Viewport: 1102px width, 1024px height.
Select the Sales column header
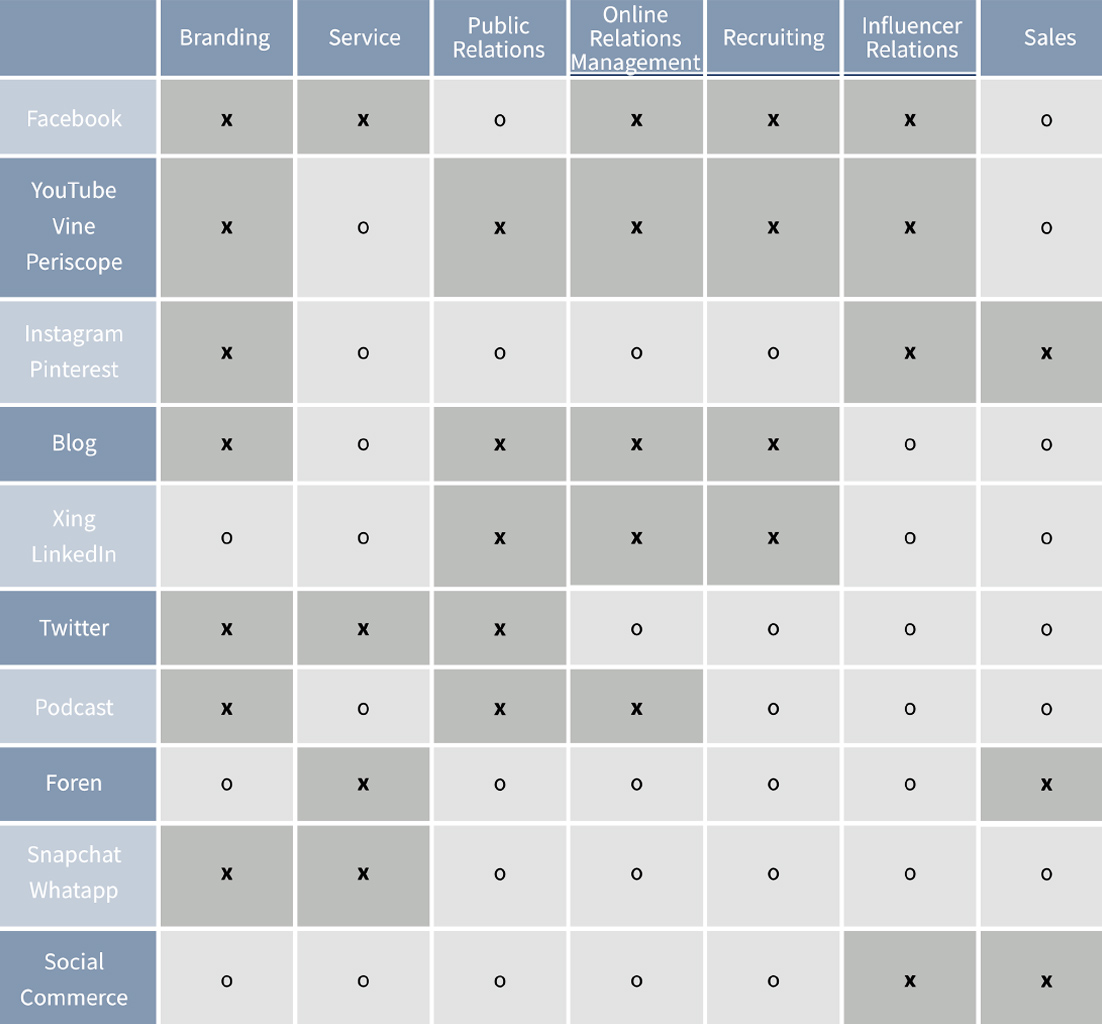tap(1048, 38)
